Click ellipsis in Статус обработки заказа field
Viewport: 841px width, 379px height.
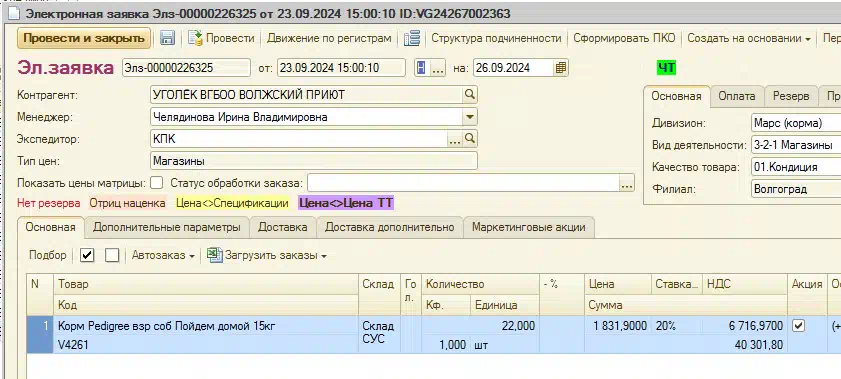pyautogui.click(x=626, y=183)
